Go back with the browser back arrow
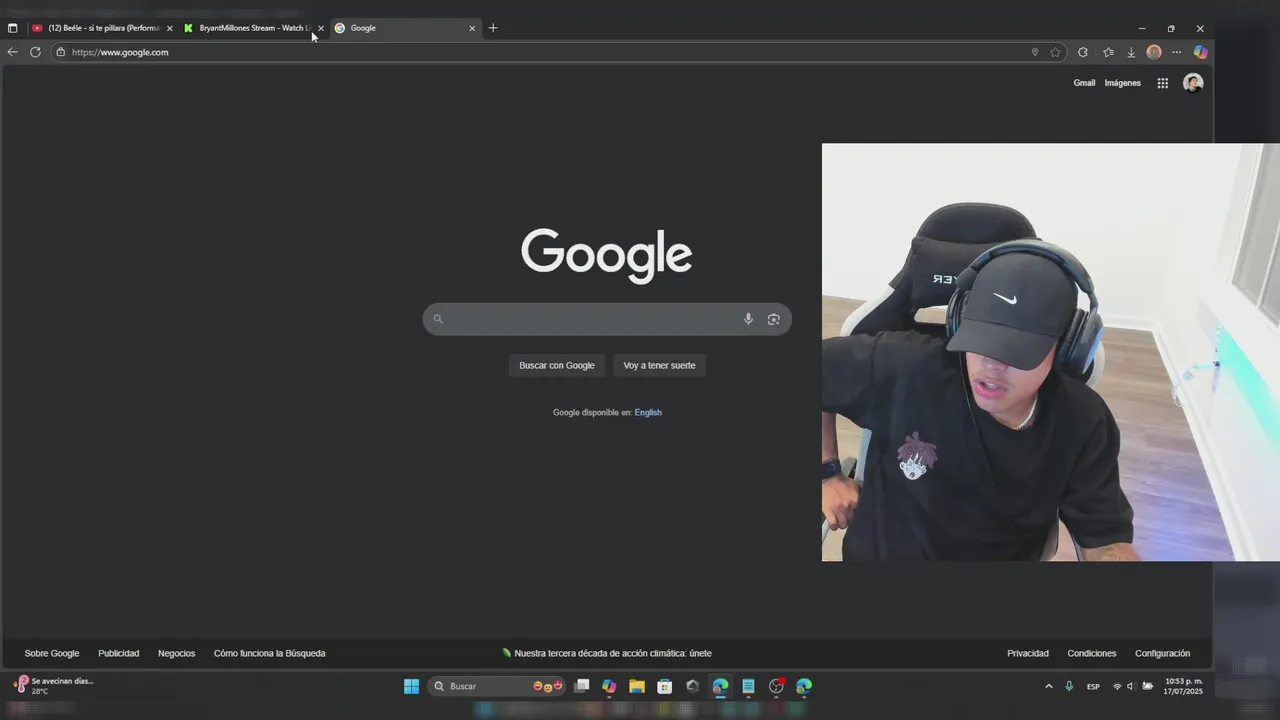This screenshot has width=1280, height=720. click(x=12, y=52)
